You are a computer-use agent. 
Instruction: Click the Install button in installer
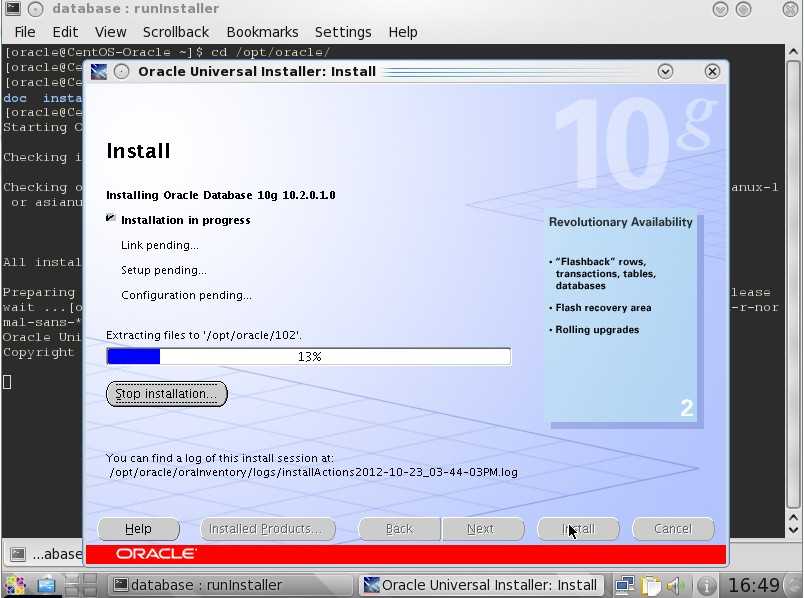point(578,529)
